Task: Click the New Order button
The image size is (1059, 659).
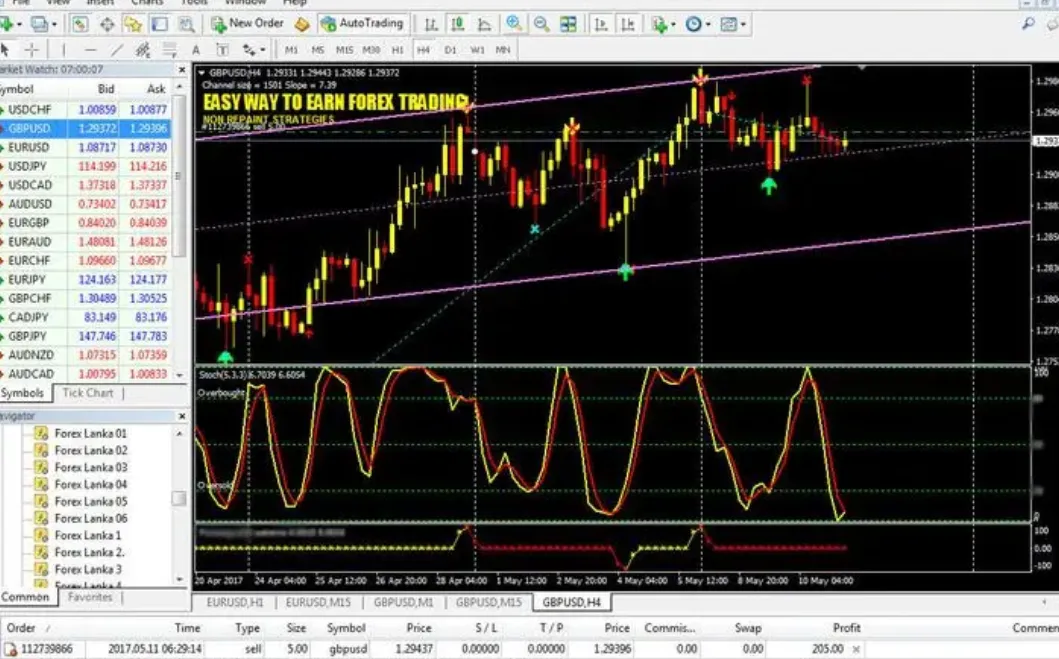Action: 248,24
